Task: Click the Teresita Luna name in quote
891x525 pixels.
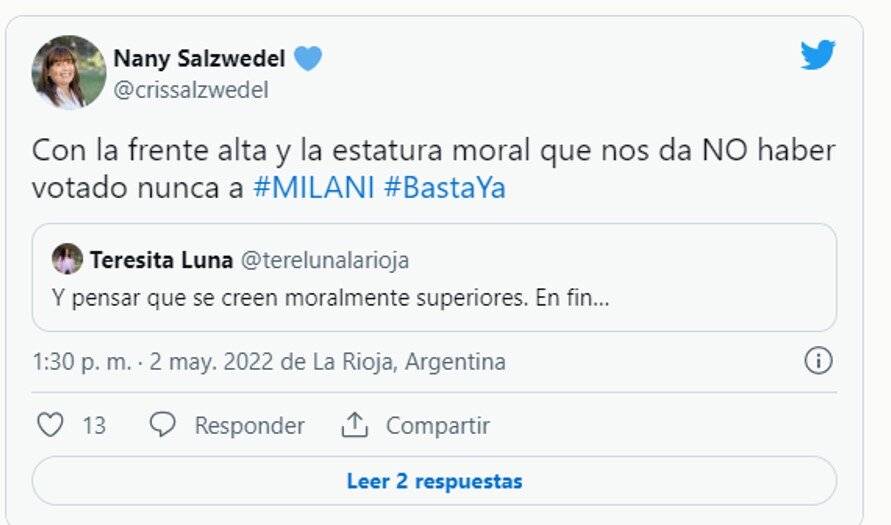Action: click(161, 260)
